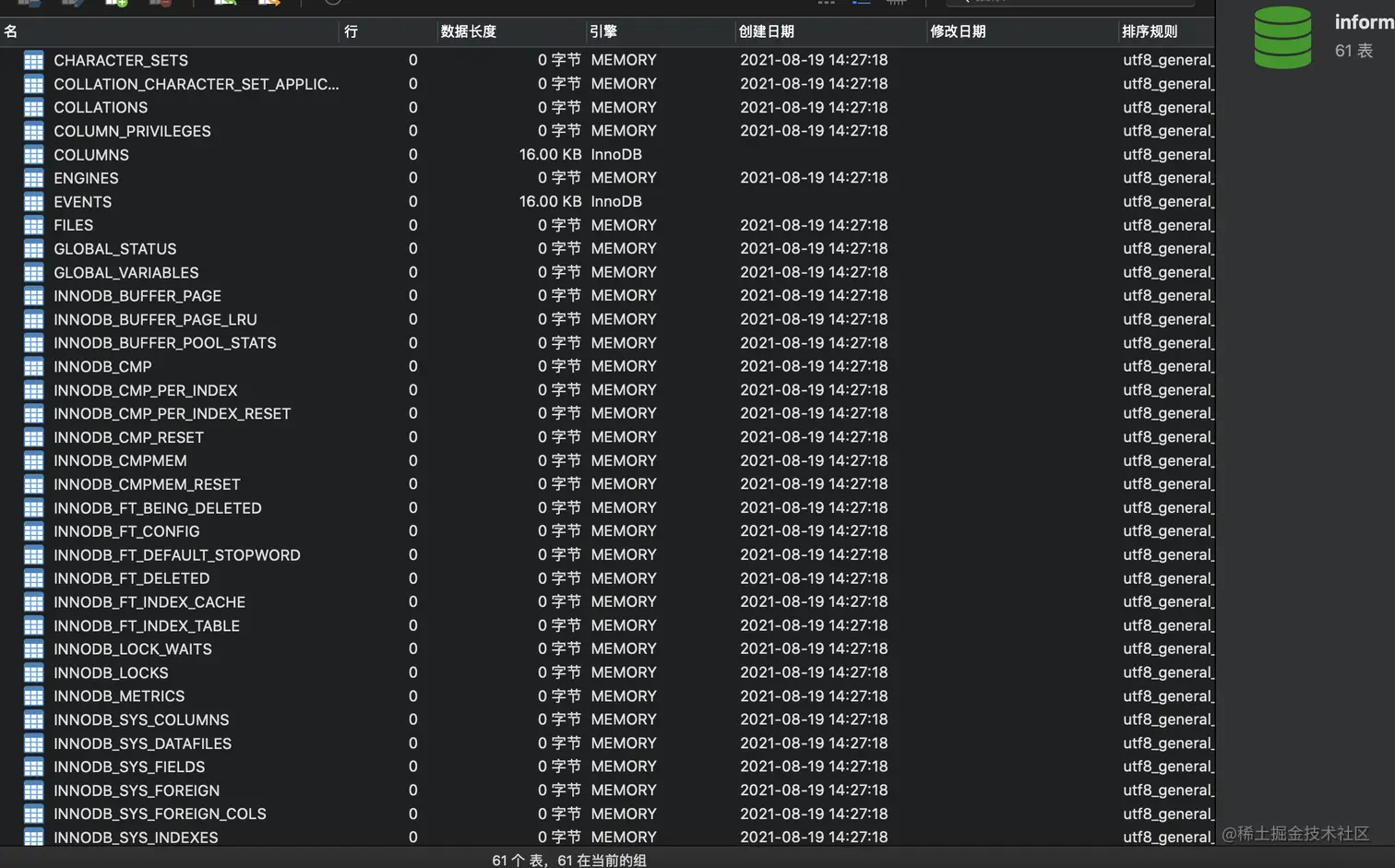Click the table icon beside INNODB_FT_DELETED
Screen dimensions: 1395x868
(33, 578)
